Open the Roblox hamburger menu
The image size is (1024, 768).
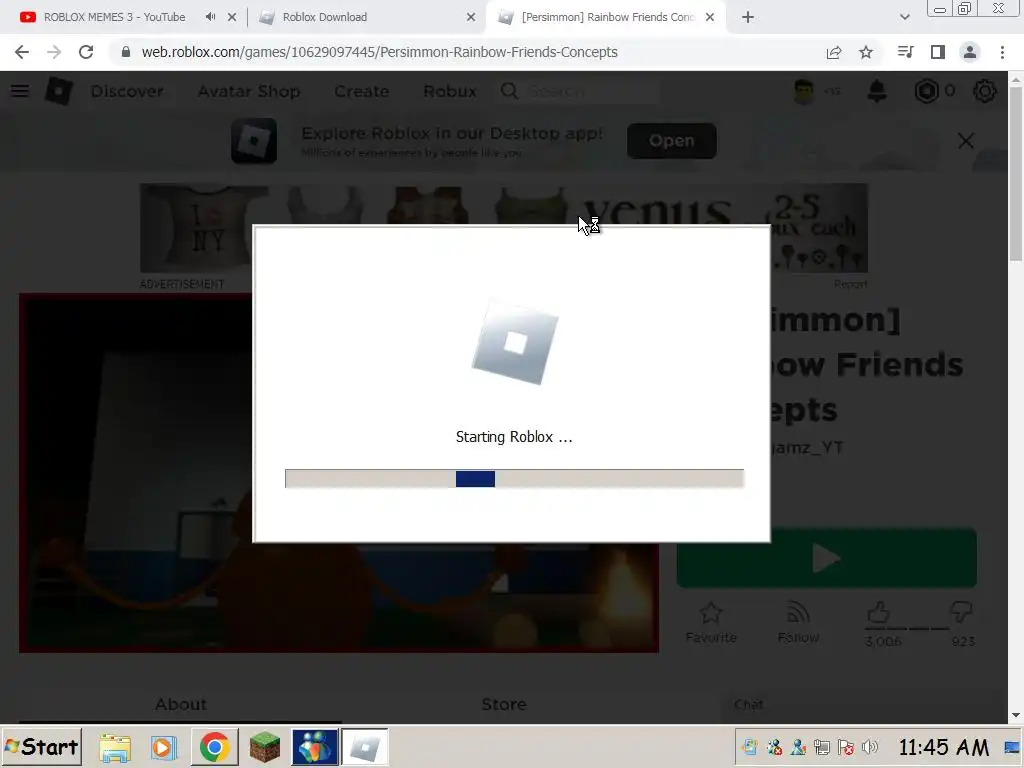[20, 91]
